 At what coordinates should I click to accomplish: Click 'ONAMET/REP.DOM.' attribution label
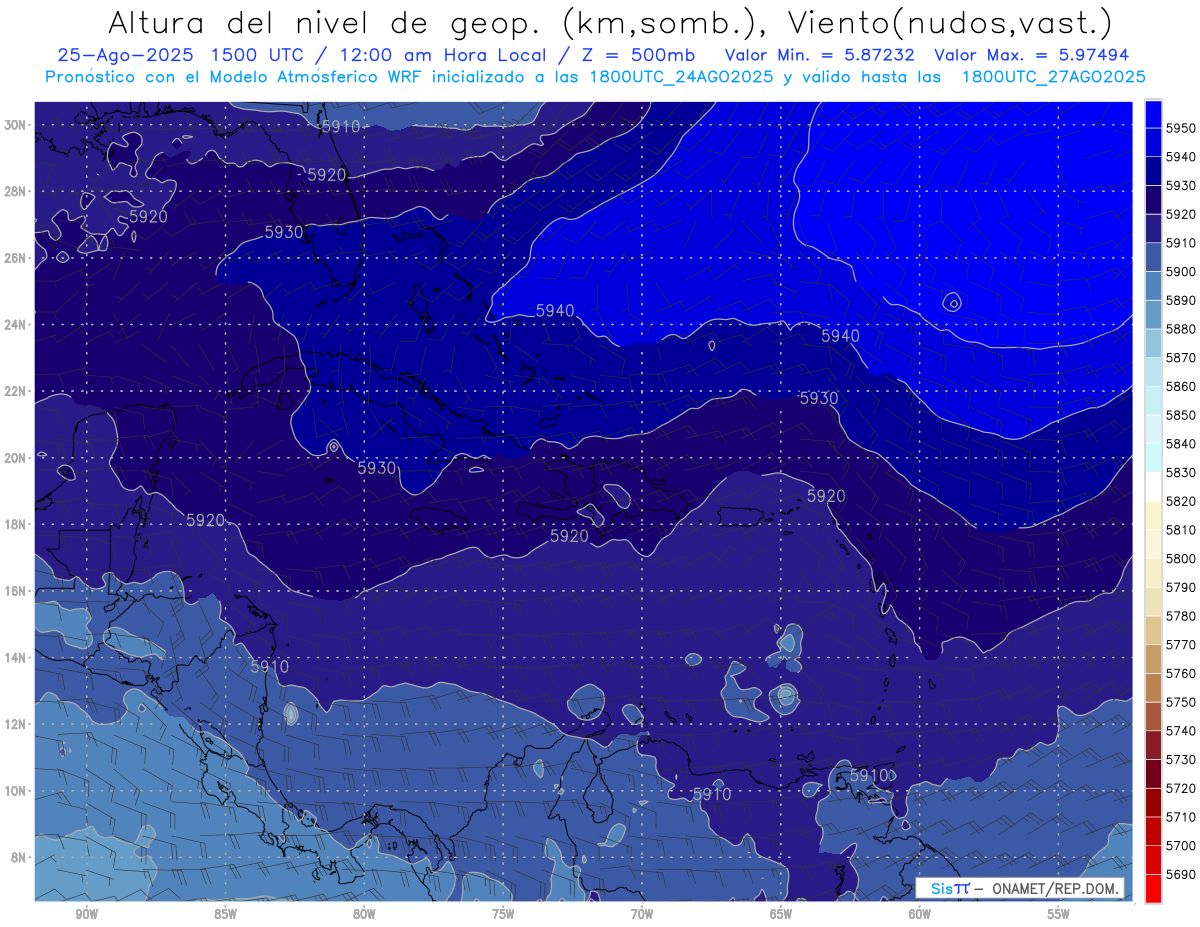[x=1054, y=888]
